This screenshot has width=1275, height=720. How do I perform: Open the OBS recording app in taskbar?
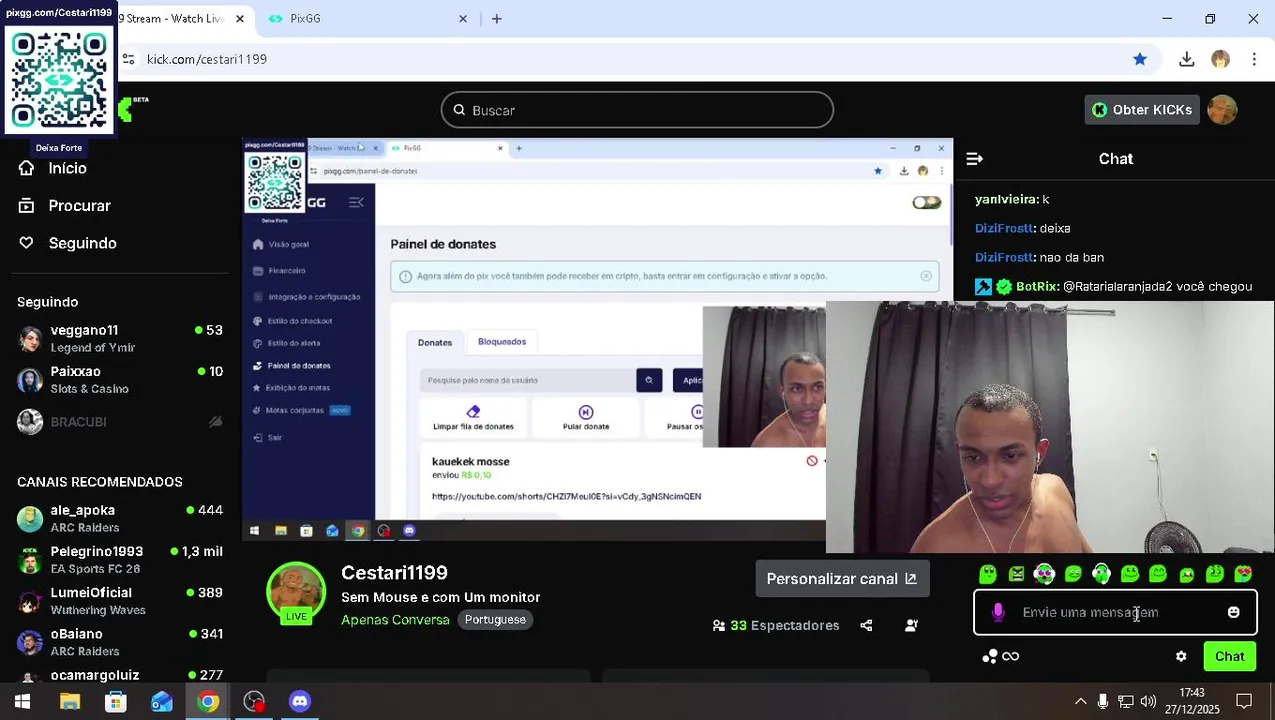(x=254, y=702)
